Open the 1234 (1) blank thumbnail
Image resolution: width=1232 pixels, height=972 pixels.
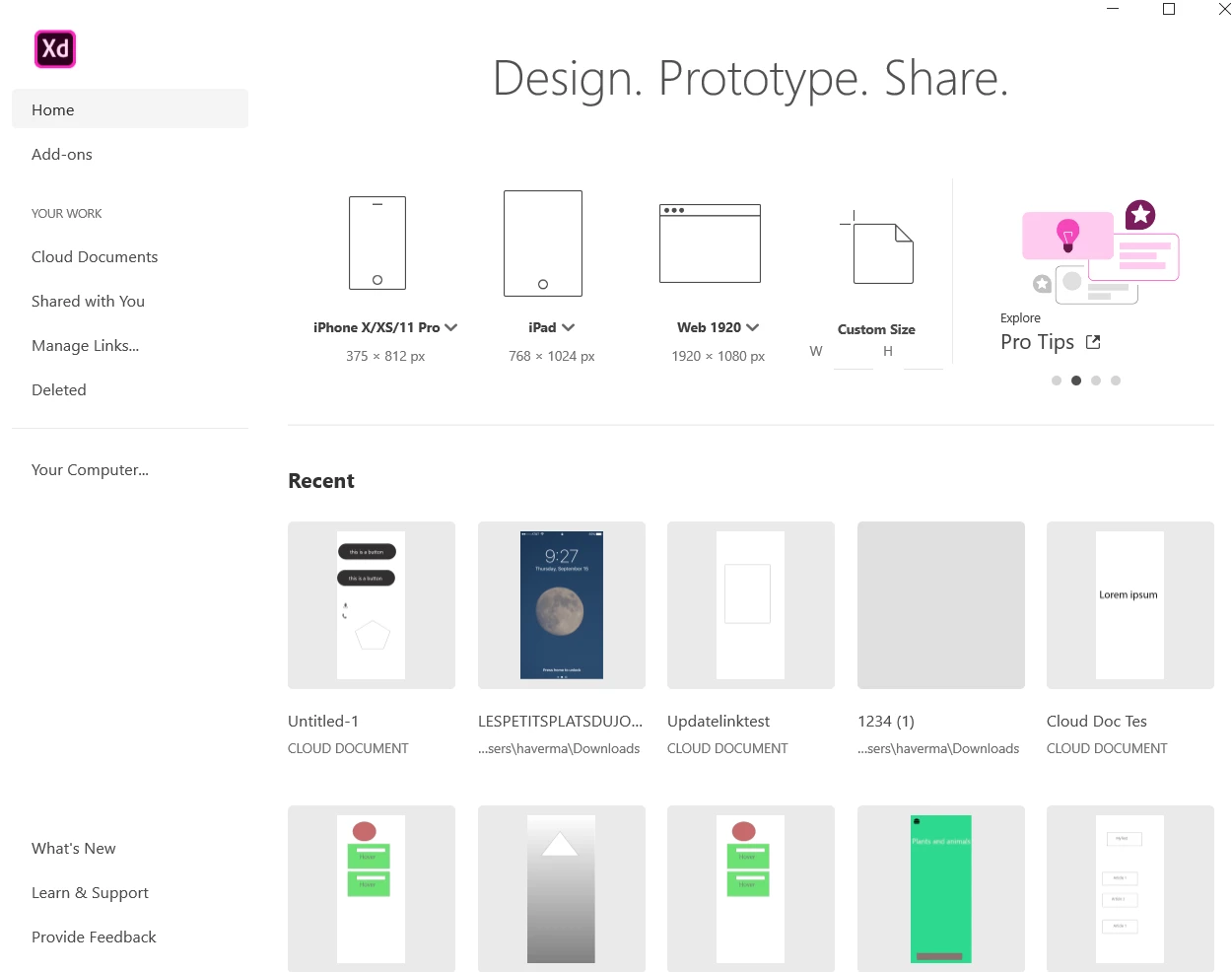[941, 605]
